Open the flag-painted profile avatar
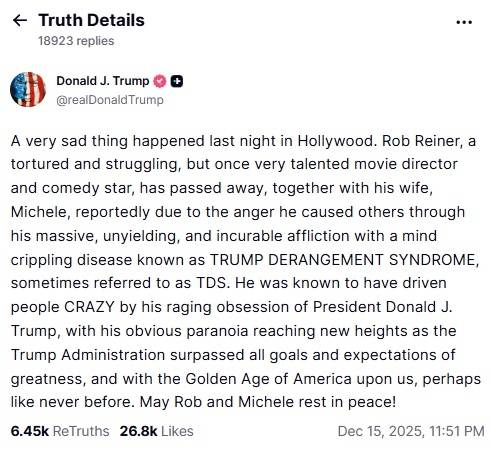 (x=28, y=89)
